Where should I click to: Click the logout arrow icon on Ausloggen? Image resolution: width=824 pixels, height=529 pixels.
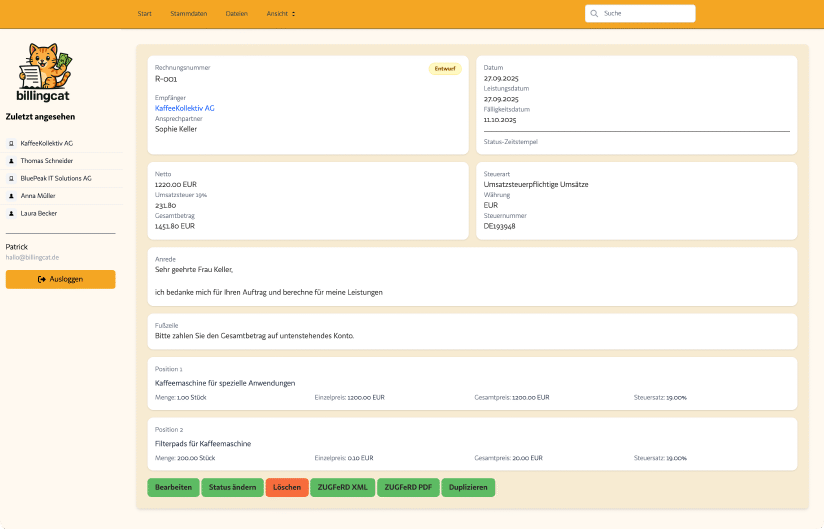point(42,279)
